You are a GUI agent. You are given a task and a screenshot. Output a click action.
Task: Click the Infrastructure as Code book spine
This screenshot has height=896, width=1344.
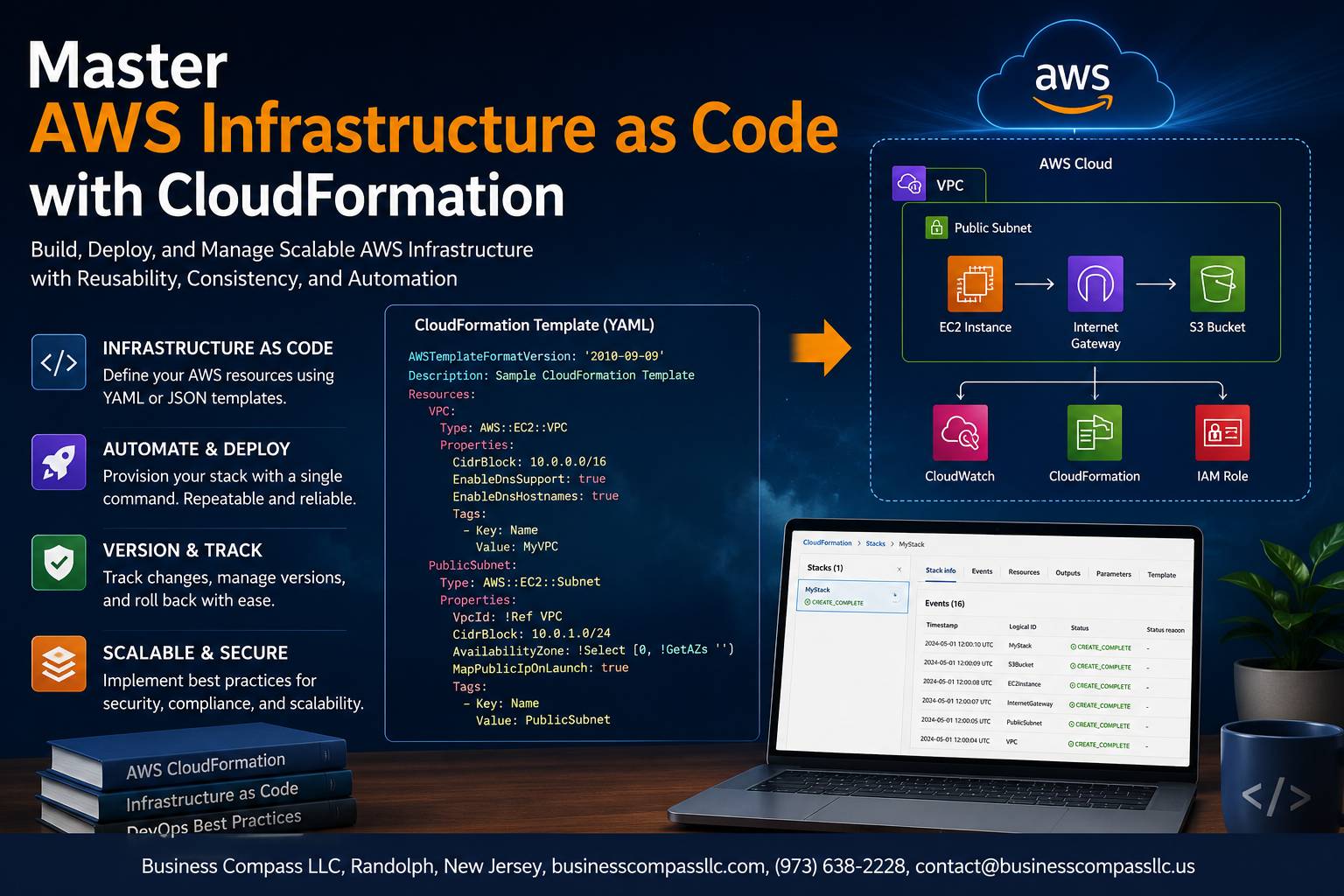coord(213,795)
